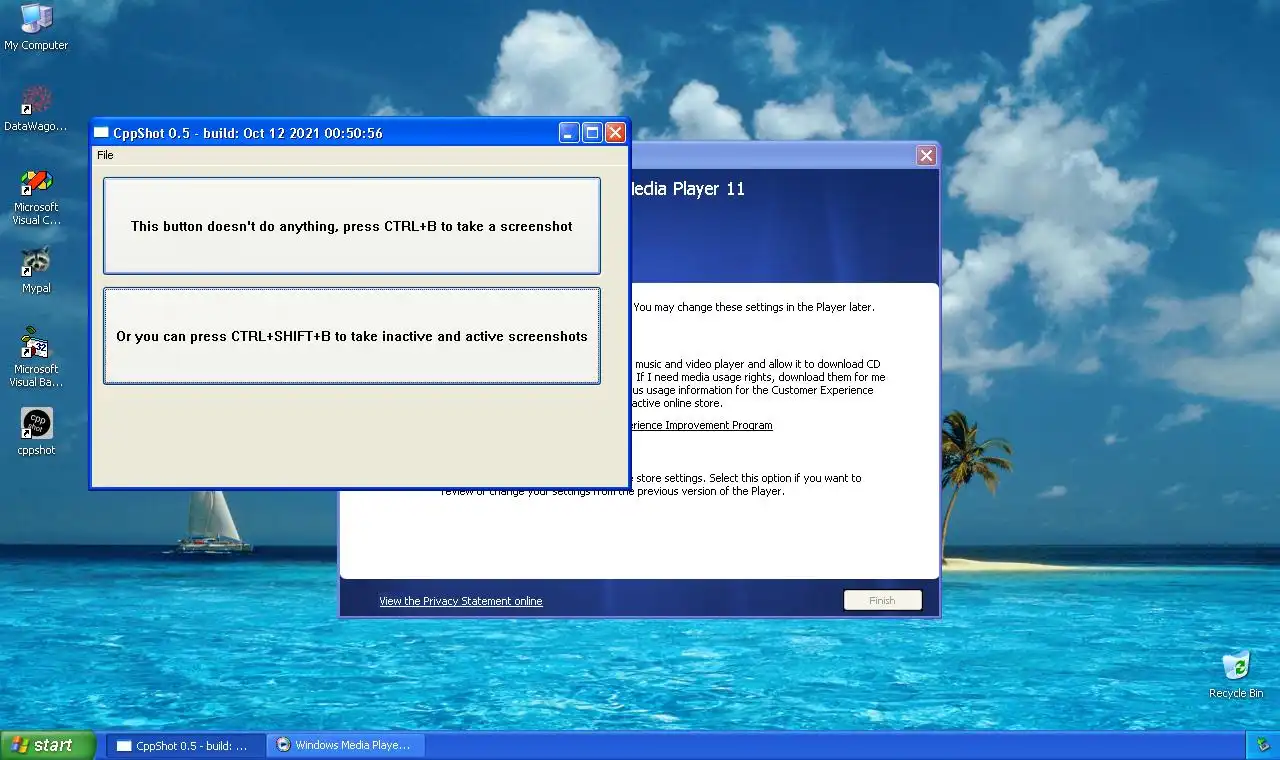1280x760 pixels.
Task: Minimize the CppShot window
Action: pos(569,132)
